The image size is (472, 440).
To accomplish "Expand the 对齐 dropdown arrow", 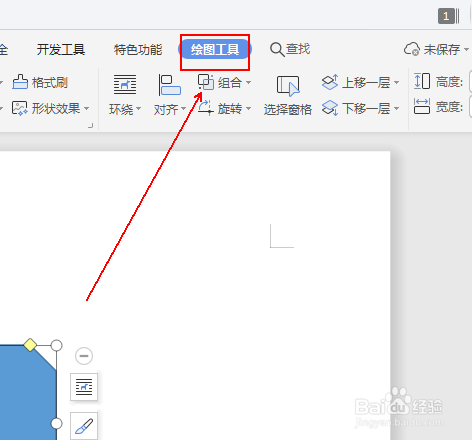I will coord(183,109).
